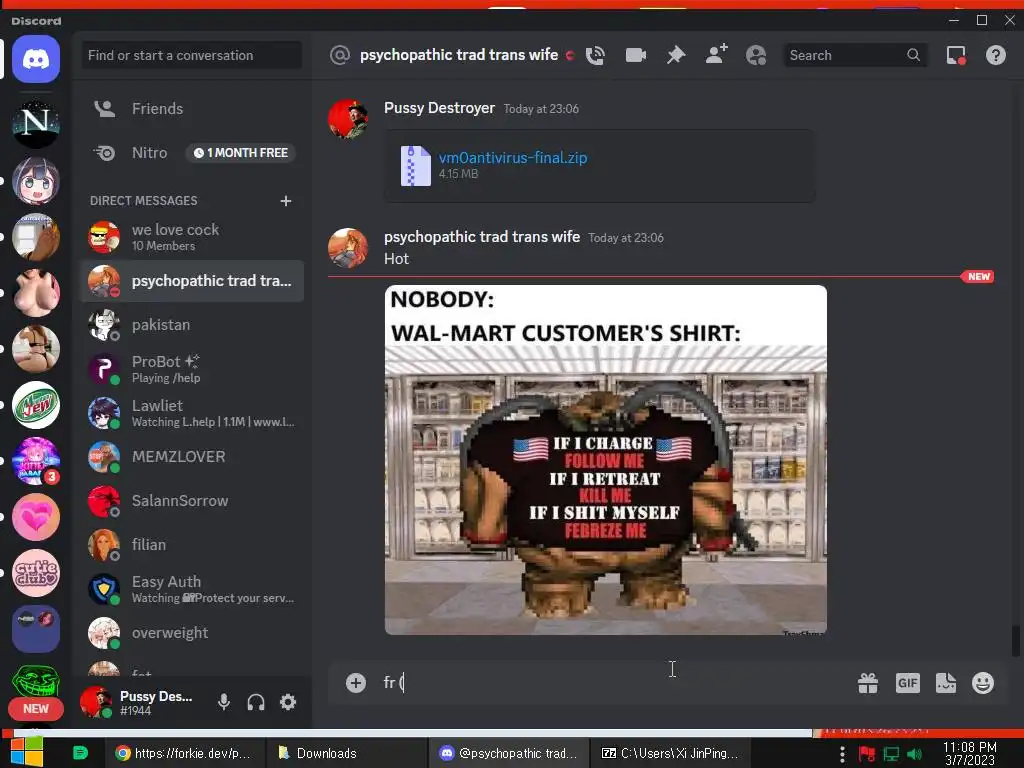1024x768 pixels.
Task: Toggle microphone mute
Action: (x=223, y=702)
